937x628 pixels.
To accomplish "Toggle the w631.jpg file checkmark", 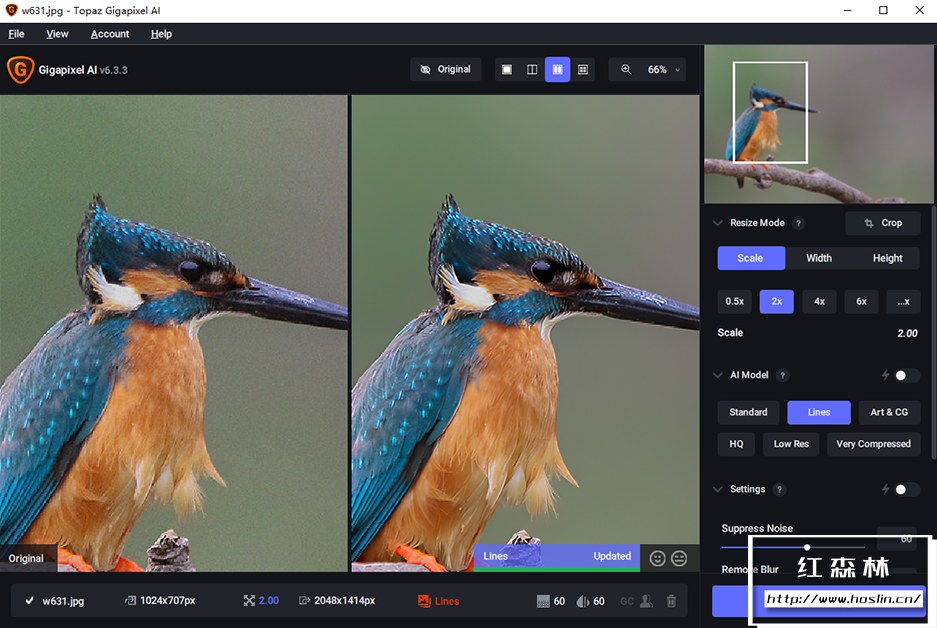I will click(x=29, y=601).
